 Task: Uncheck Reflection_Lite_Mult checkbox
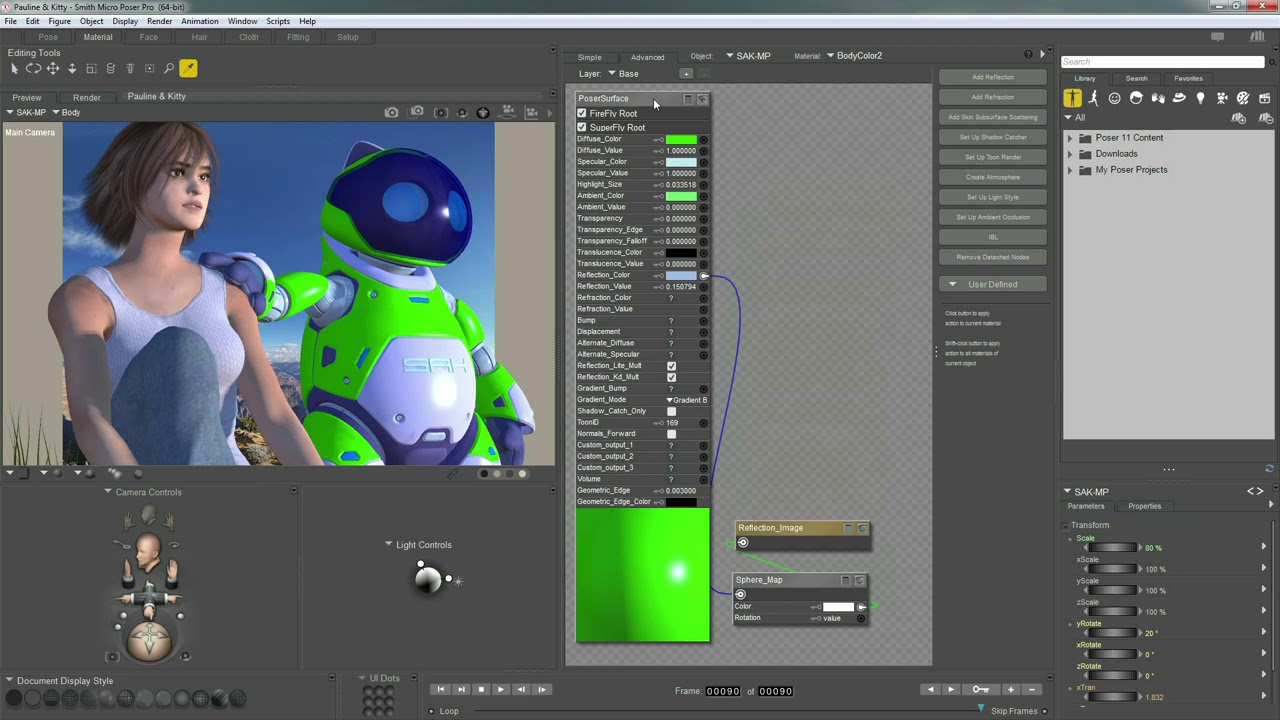(x=671, y=366)
